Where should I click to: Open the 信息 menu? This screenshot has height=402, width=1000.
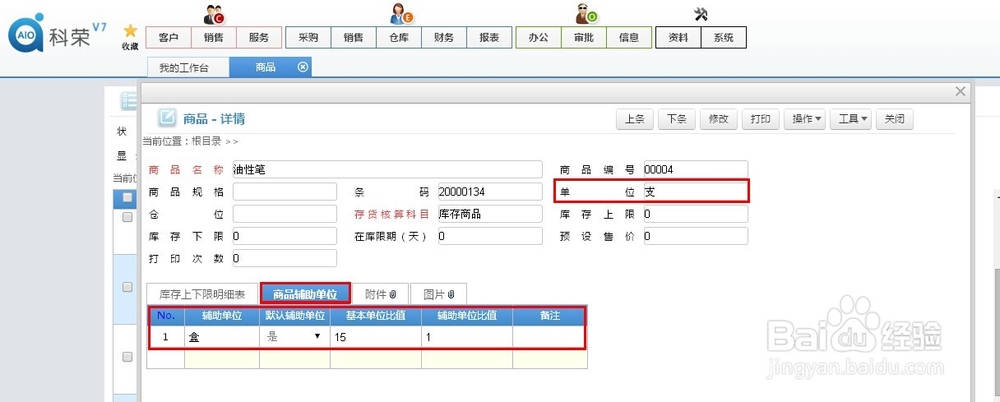point(629,38)
